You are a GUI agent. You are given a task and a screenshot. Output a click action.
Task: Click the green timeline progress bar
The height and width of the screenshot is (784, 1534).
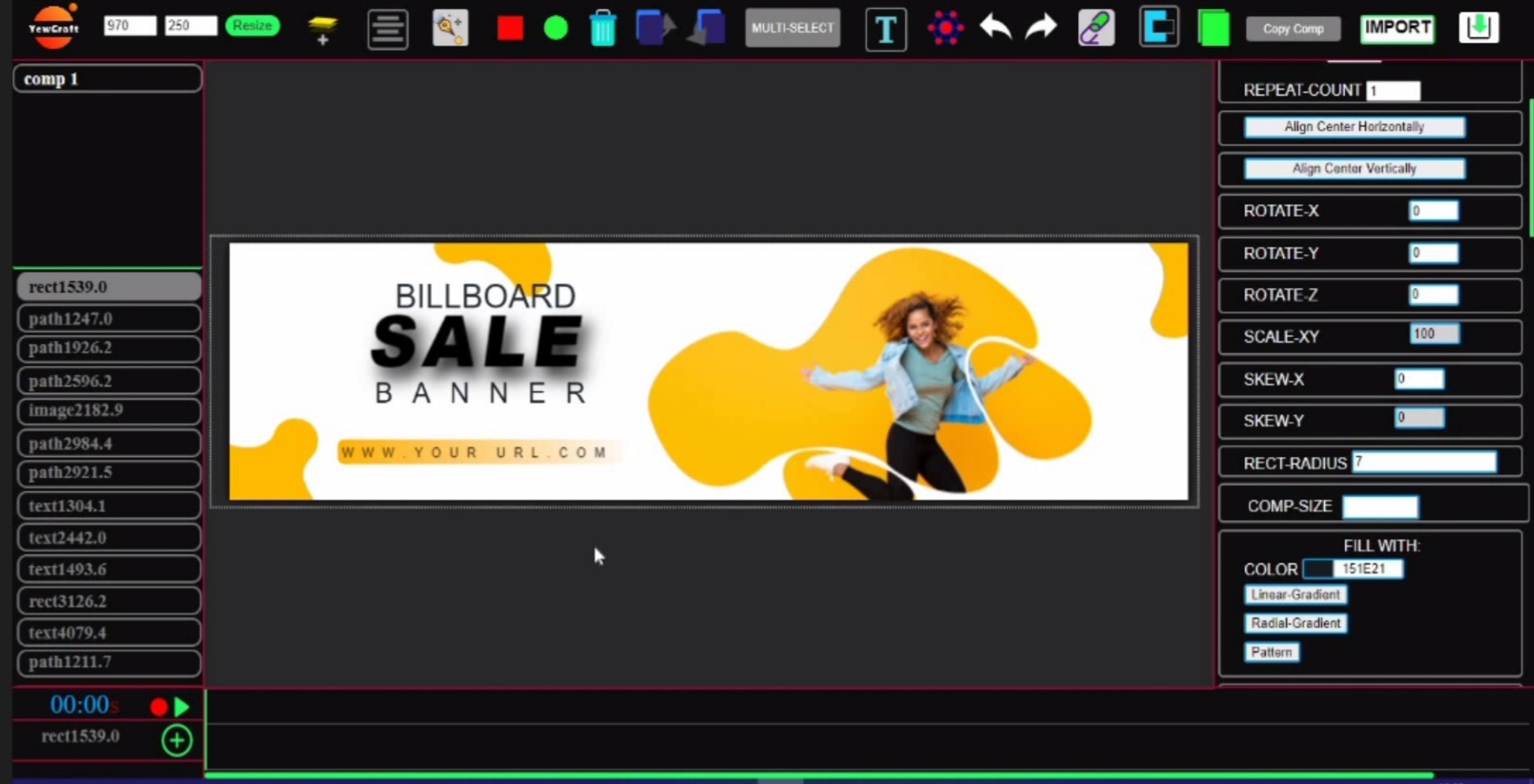coord(819,775)
